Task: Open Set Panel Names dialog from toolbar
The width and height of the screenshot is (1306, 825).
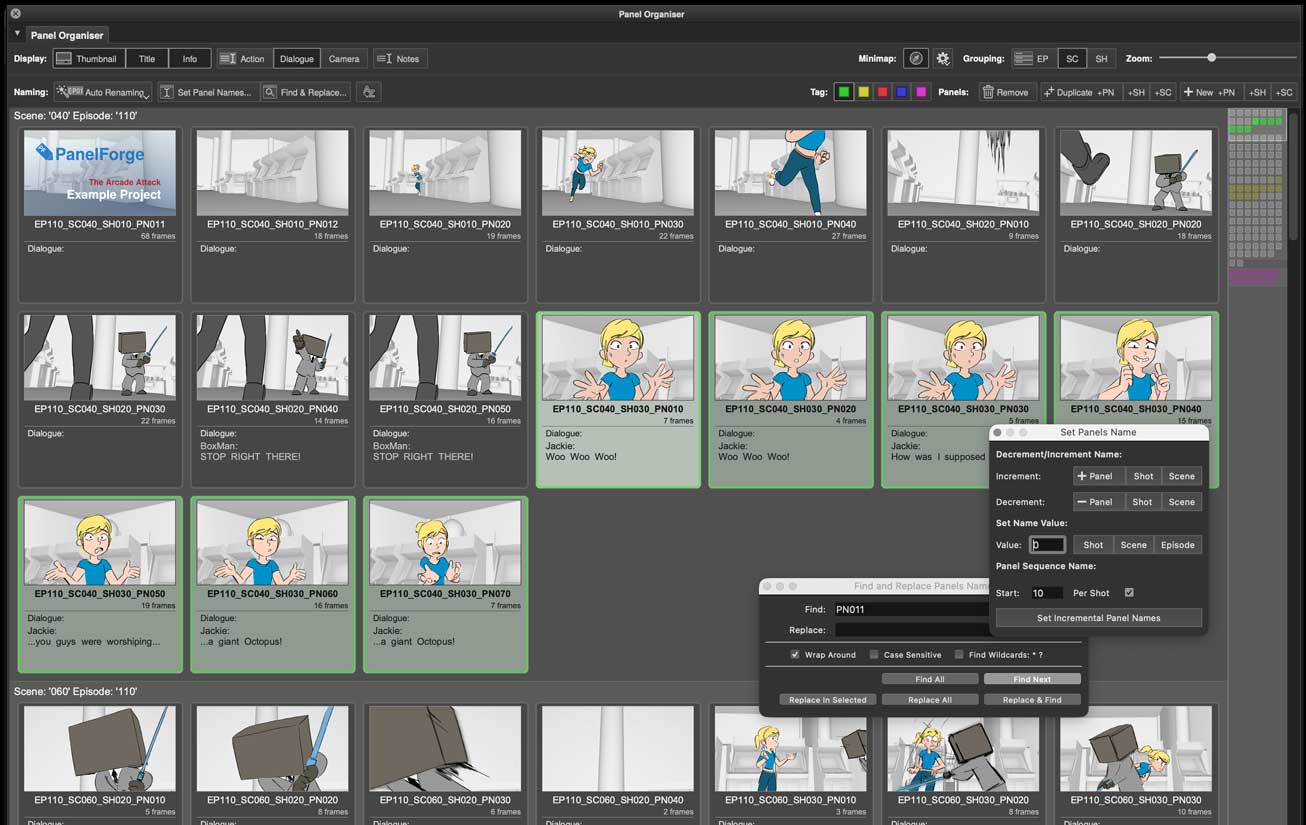Action: pos(208,92)
